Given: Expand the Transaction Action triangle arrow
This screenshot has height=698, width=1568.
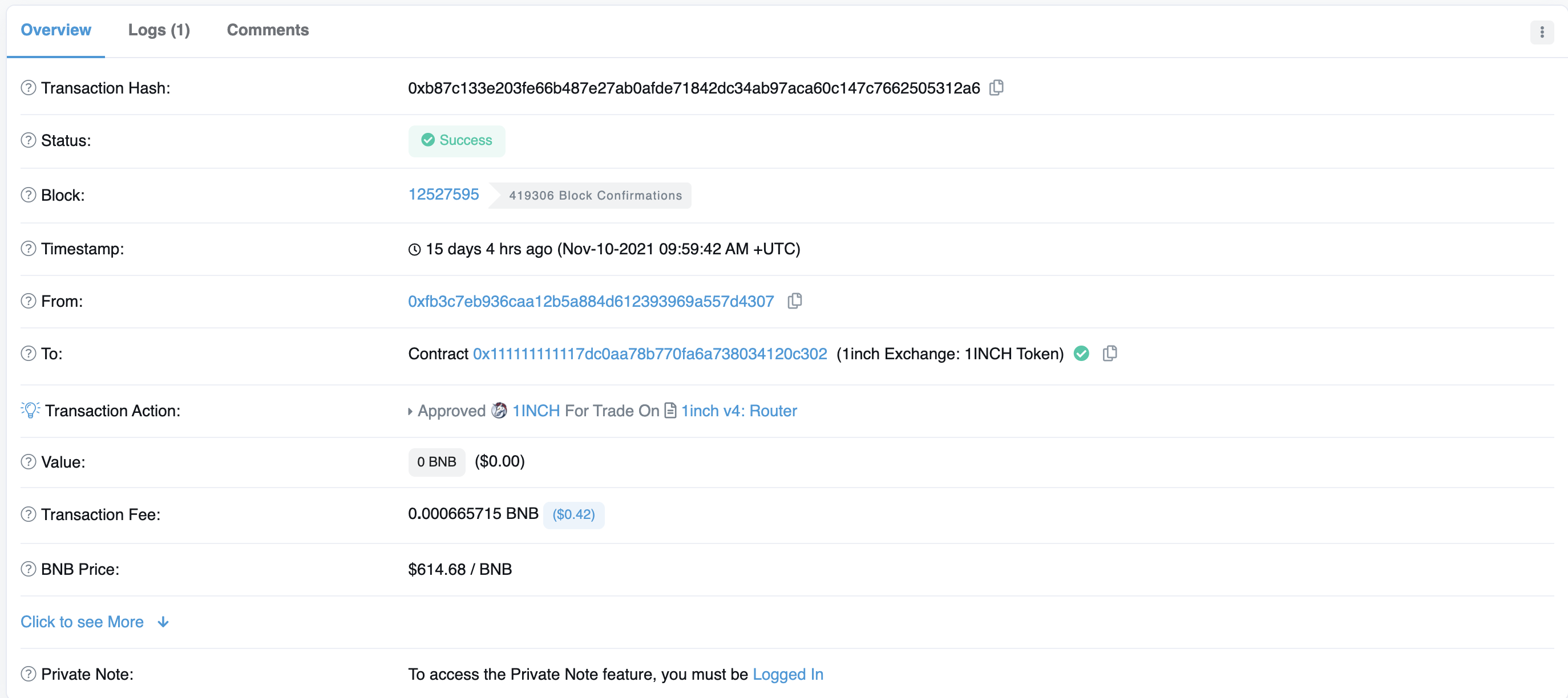Looking at the screenshot, I should [x=410, y=411].
